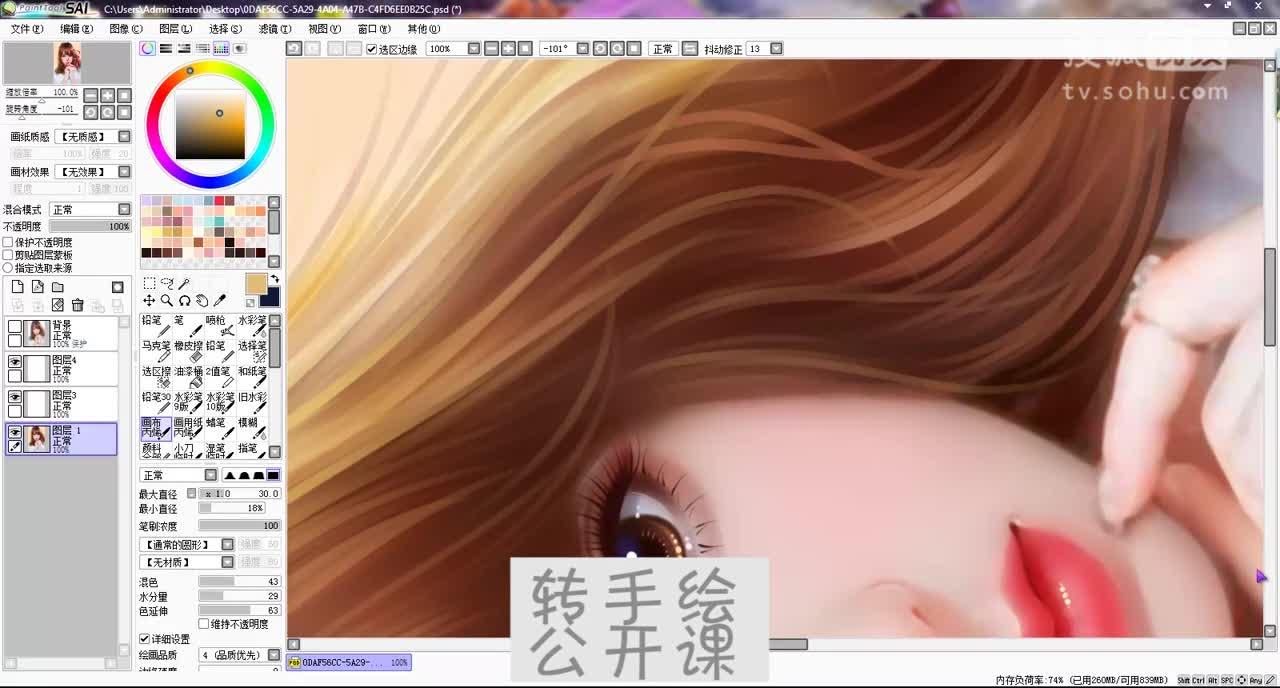
Task: Uncheck the 选区边缘 option in the toolbar
Action: point(371,48)
